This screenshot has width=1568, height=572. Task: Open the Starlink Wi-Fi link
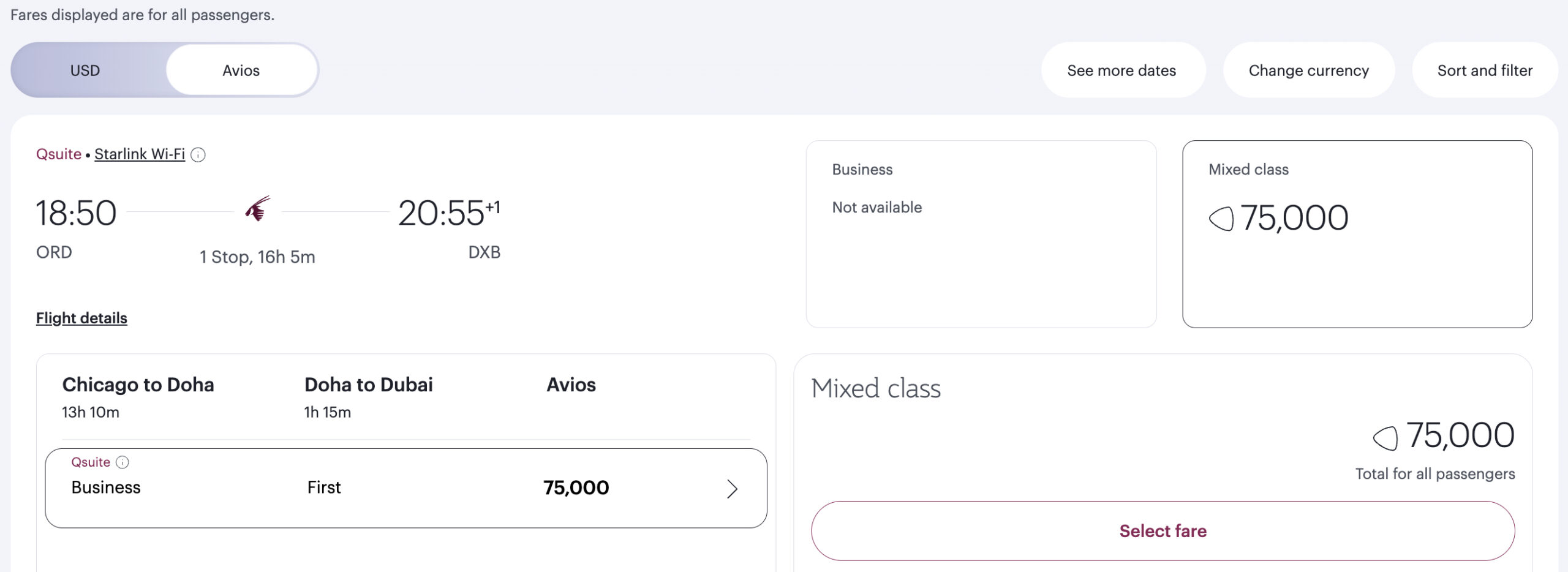point(139,154)
